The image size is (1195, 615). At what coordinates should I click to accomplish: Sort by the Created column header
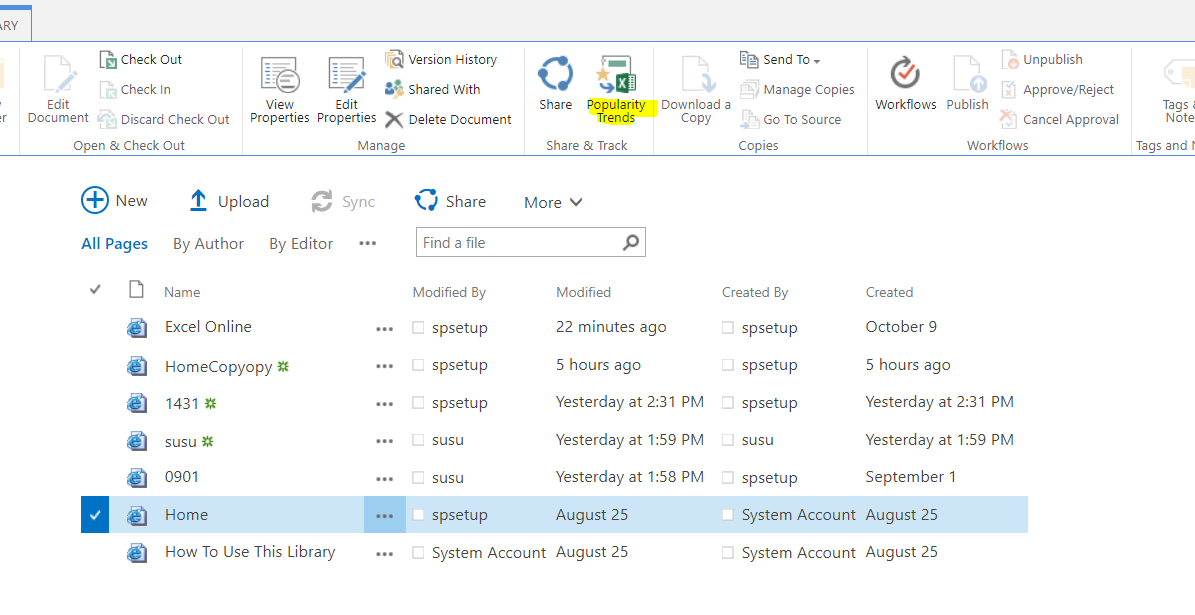pyautogui.click(x=889, y=292)
